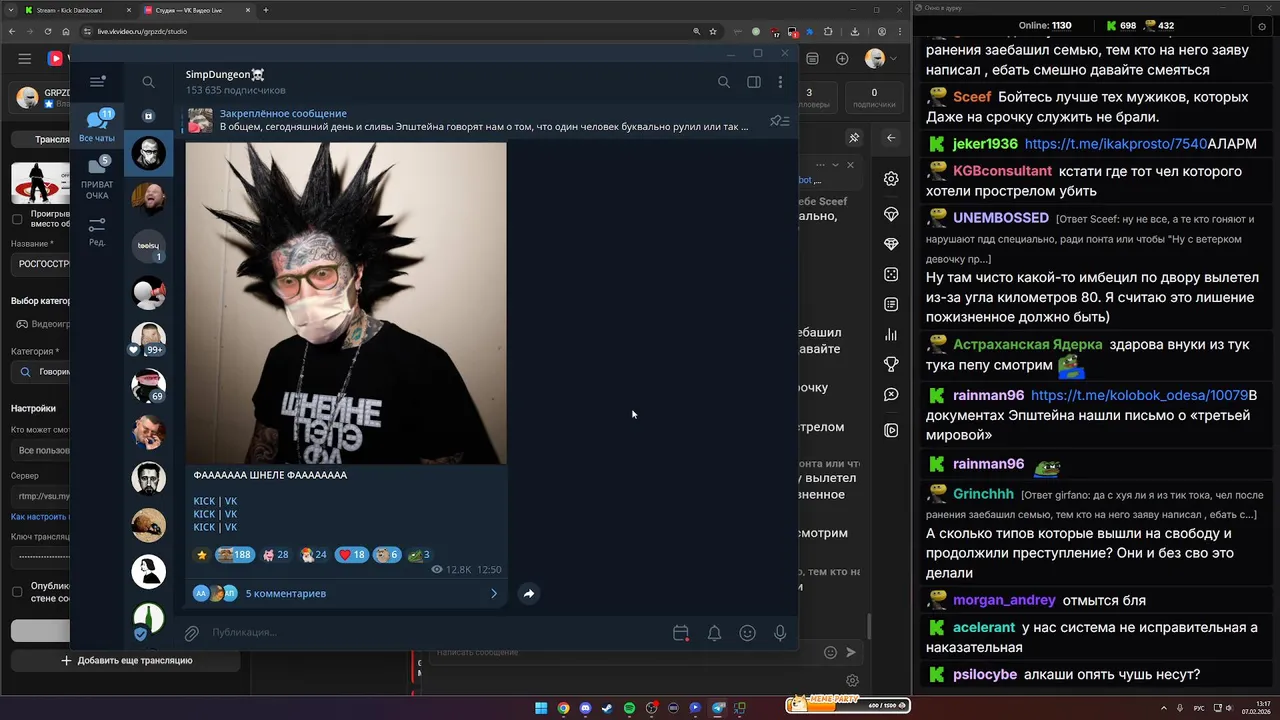Open the spiky-hair photo in the post

point(346,303)
